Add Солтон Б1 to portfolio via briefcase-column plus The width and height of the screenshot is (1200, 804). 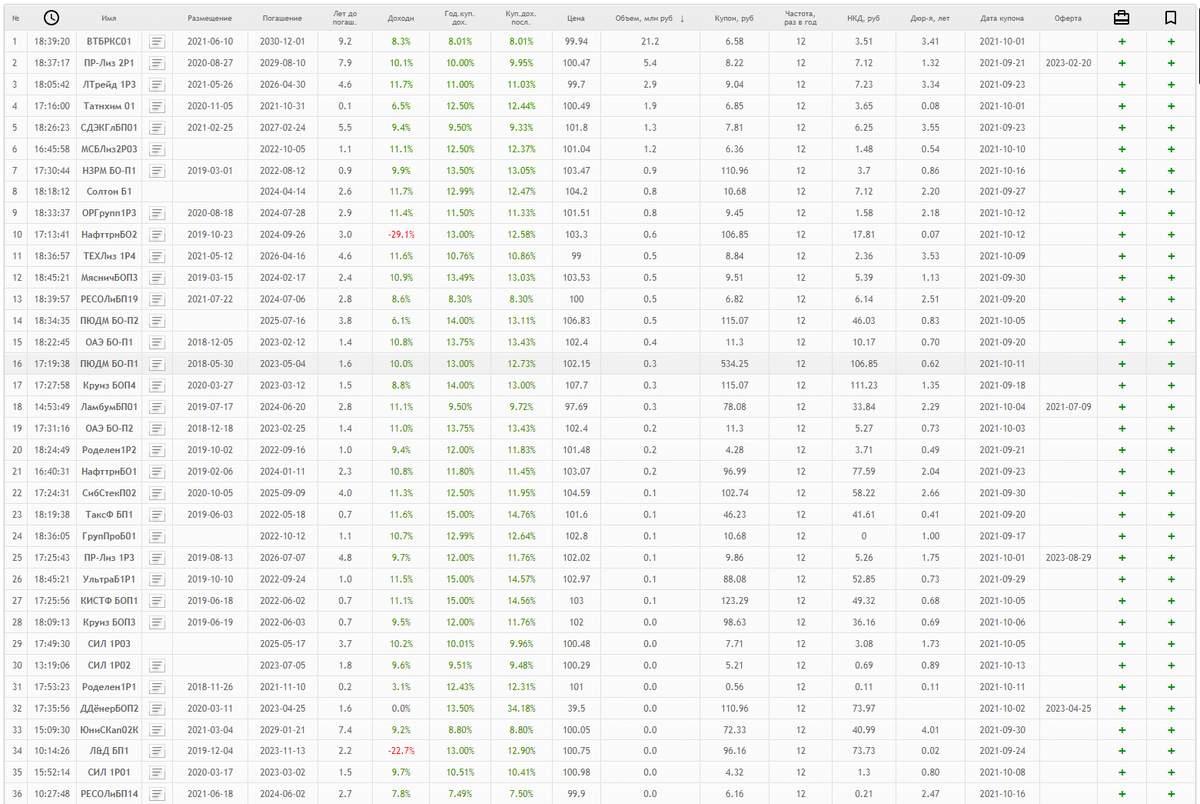click(1122, 192)
